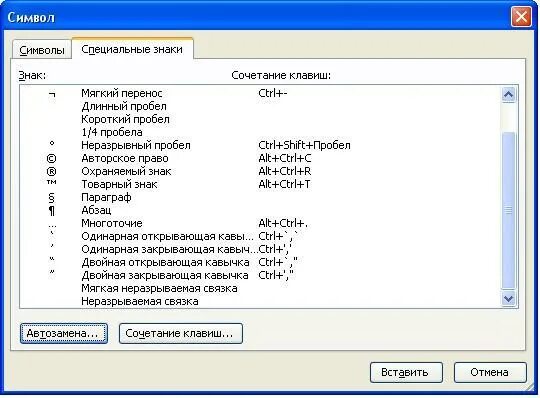540x398 pixels.
Task: Select Одинарная открывающая кавычка row
Action: (x=260, y=236)
